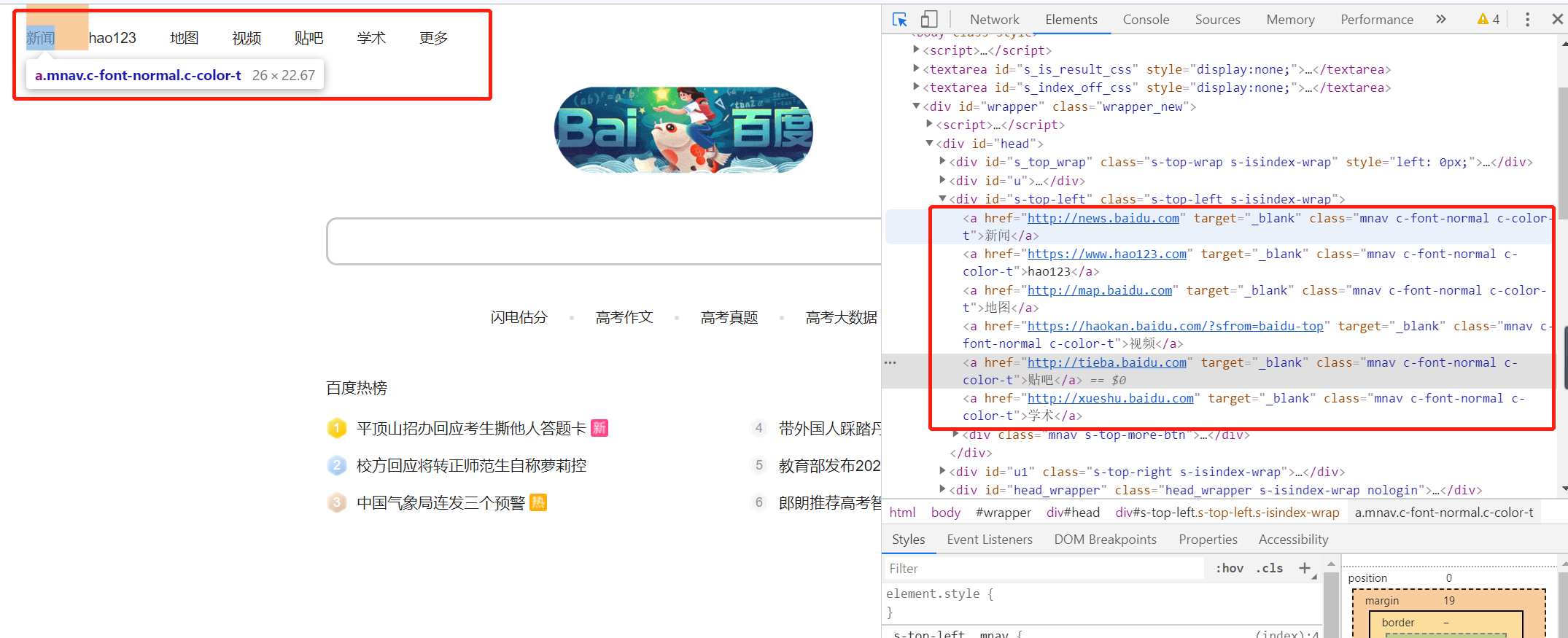The width and height of the screenshot is (1568, 638).
Task: Open DevTools three-dot customize menu
Action: 1527,20
